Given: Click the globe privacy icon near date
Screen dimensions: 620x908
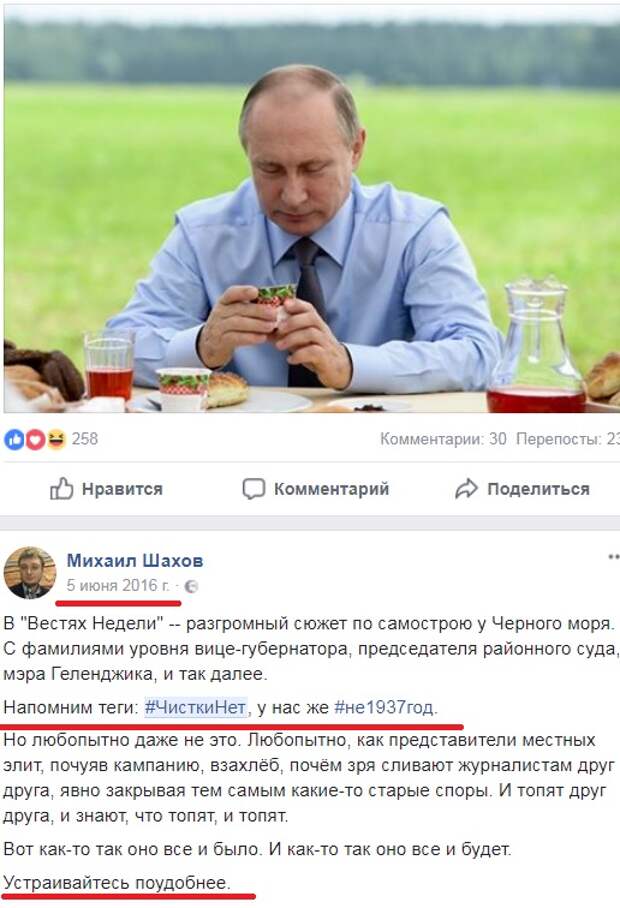Looking at the screenshot, I should (191, 587).
